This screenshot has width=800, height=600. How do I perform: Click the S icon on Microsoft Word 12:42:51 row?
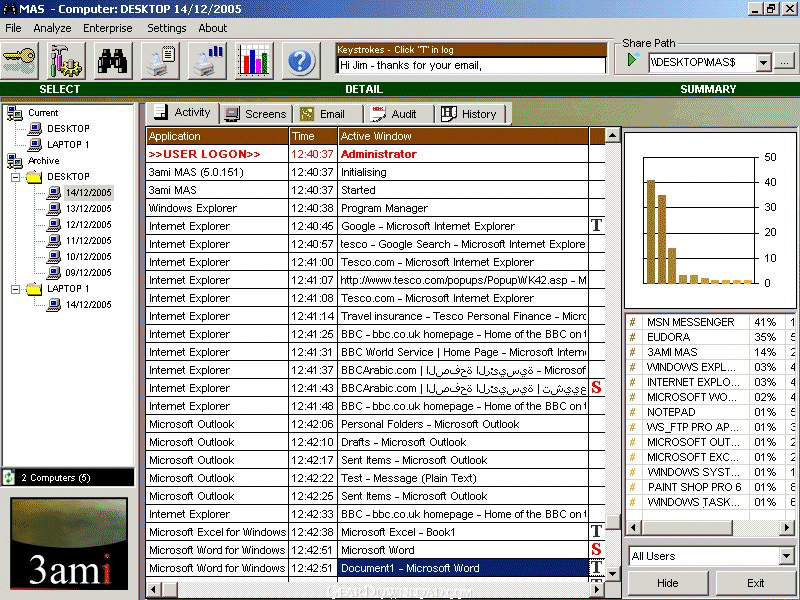[596, 549]
